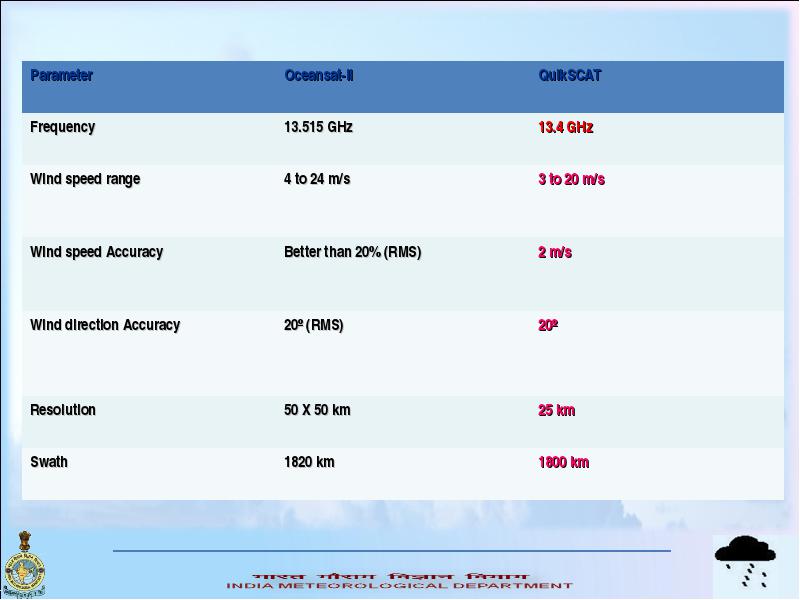This screenshot has height=600, width=800.
Task: Select the 'Parameter' column header
Action: (x=61, y=76)
